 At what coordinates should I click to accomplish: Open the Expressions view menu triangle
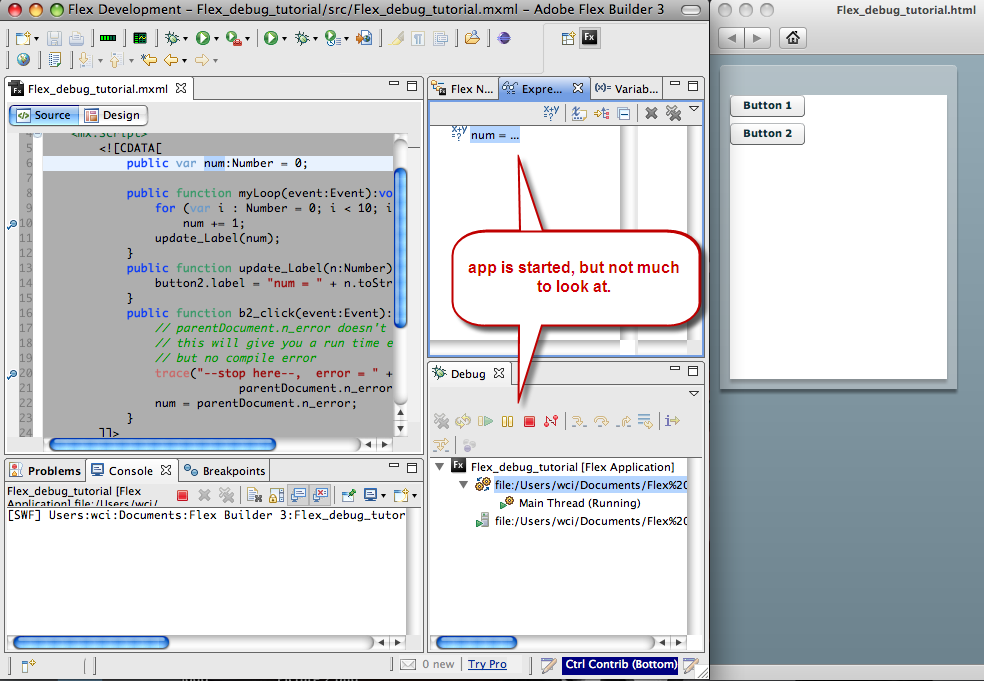click(x=693, y=111)
